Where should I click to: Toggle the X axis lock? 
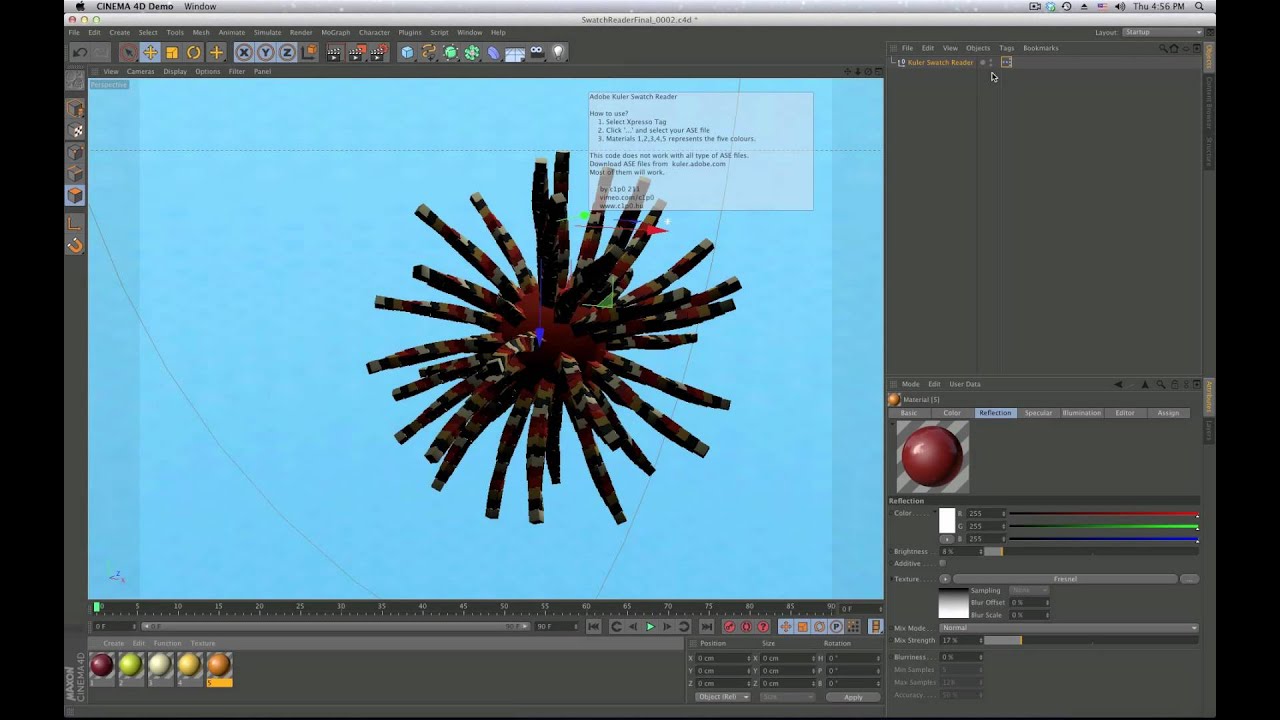pyautogui.click(x=244, y=52)
